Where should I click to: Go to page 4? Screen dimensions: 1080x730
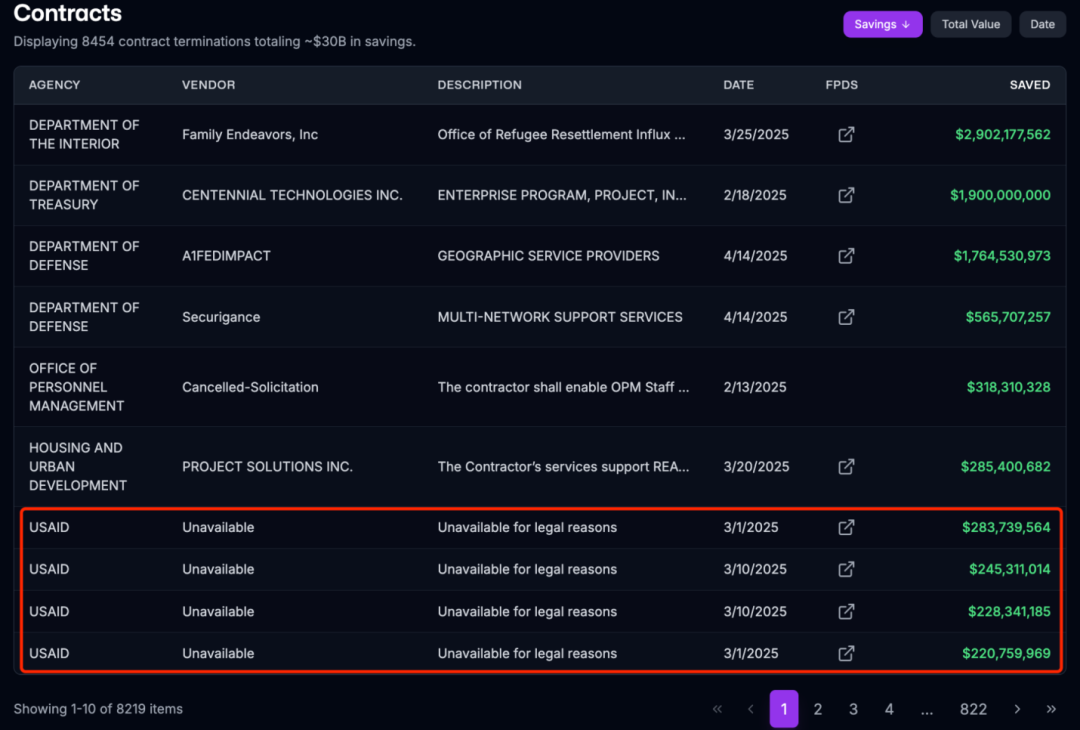[889, 709]
